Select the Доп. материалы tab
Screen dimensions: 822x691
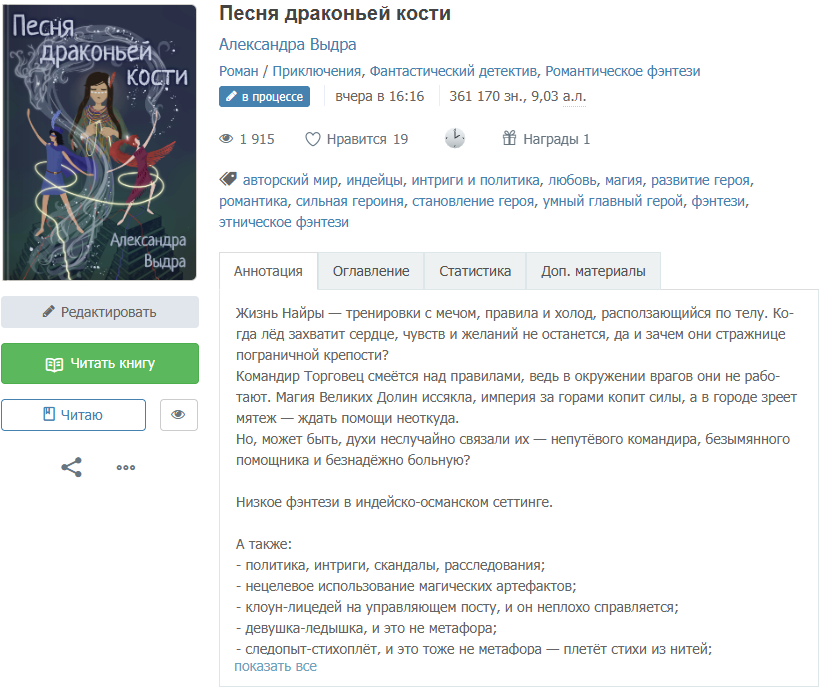(593, 271)
